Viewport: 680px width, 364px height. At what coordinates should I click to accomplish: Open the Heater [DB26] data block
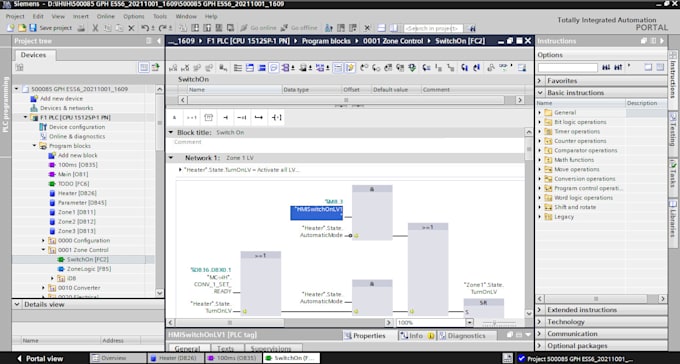tap(77, 193)
